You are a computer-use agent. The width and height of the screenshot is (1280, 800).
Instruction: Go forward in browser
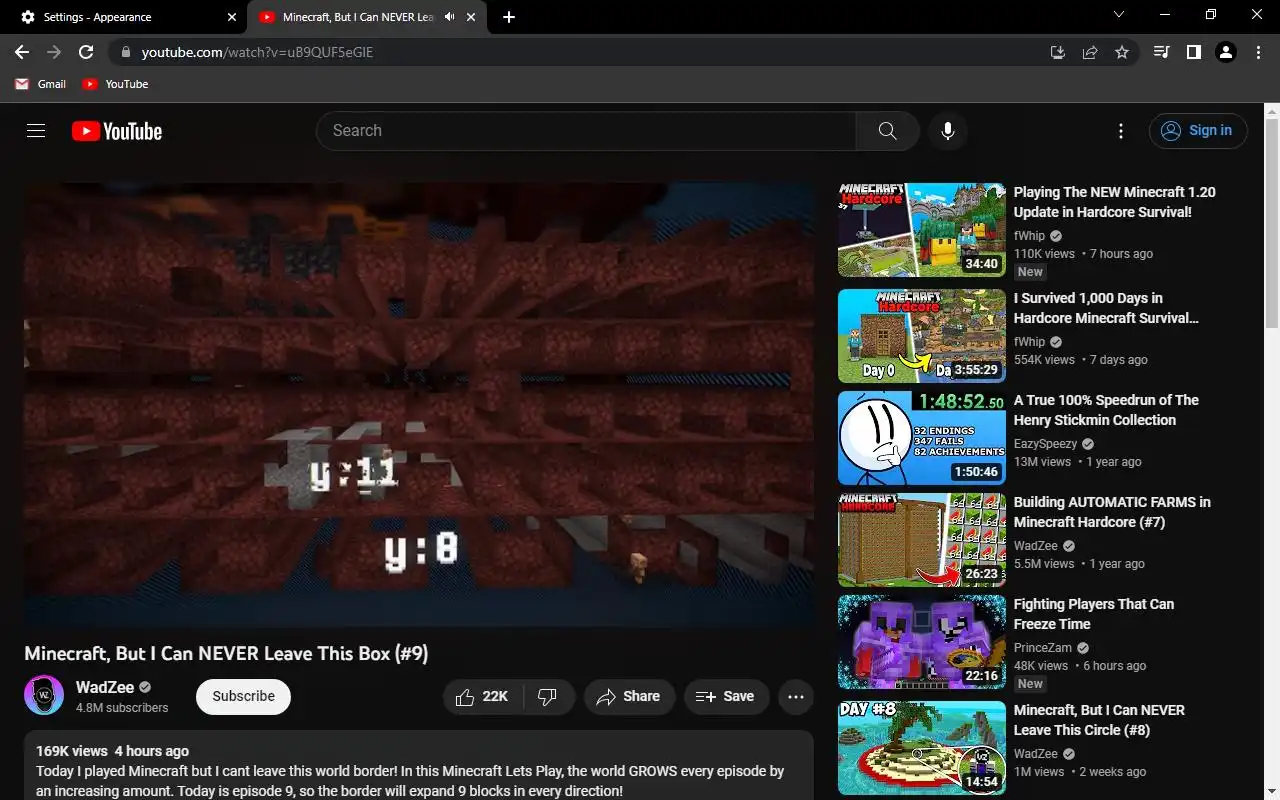pos(54,52)
